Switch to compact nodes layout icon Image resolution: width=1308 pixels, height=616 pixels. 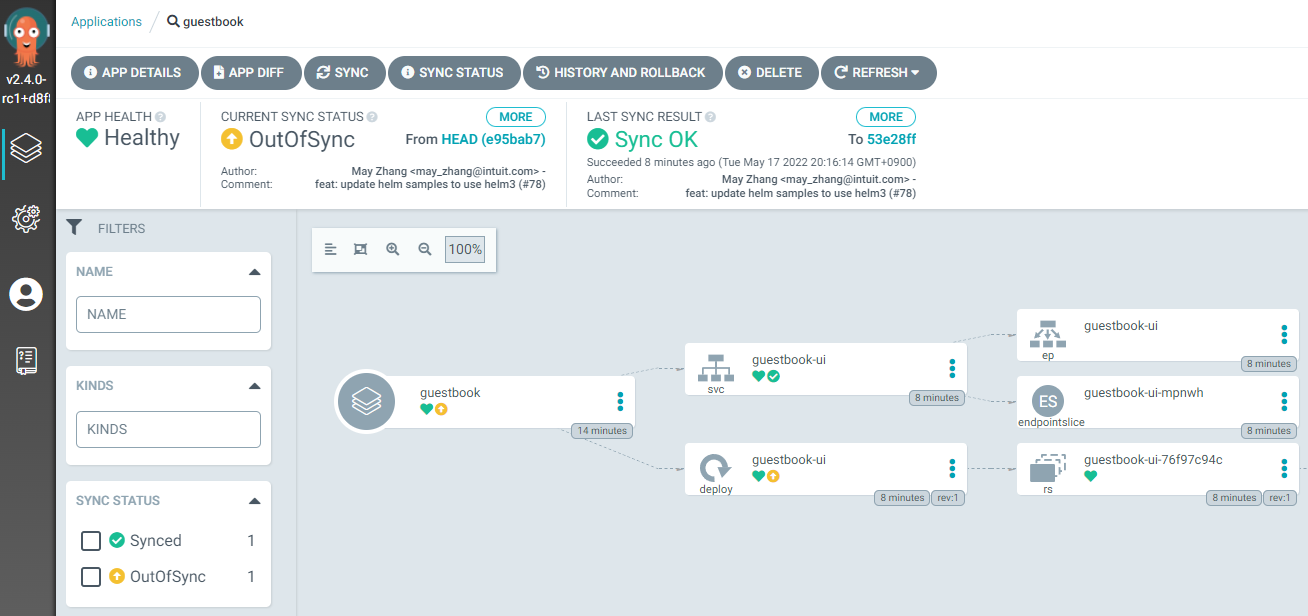331,249
